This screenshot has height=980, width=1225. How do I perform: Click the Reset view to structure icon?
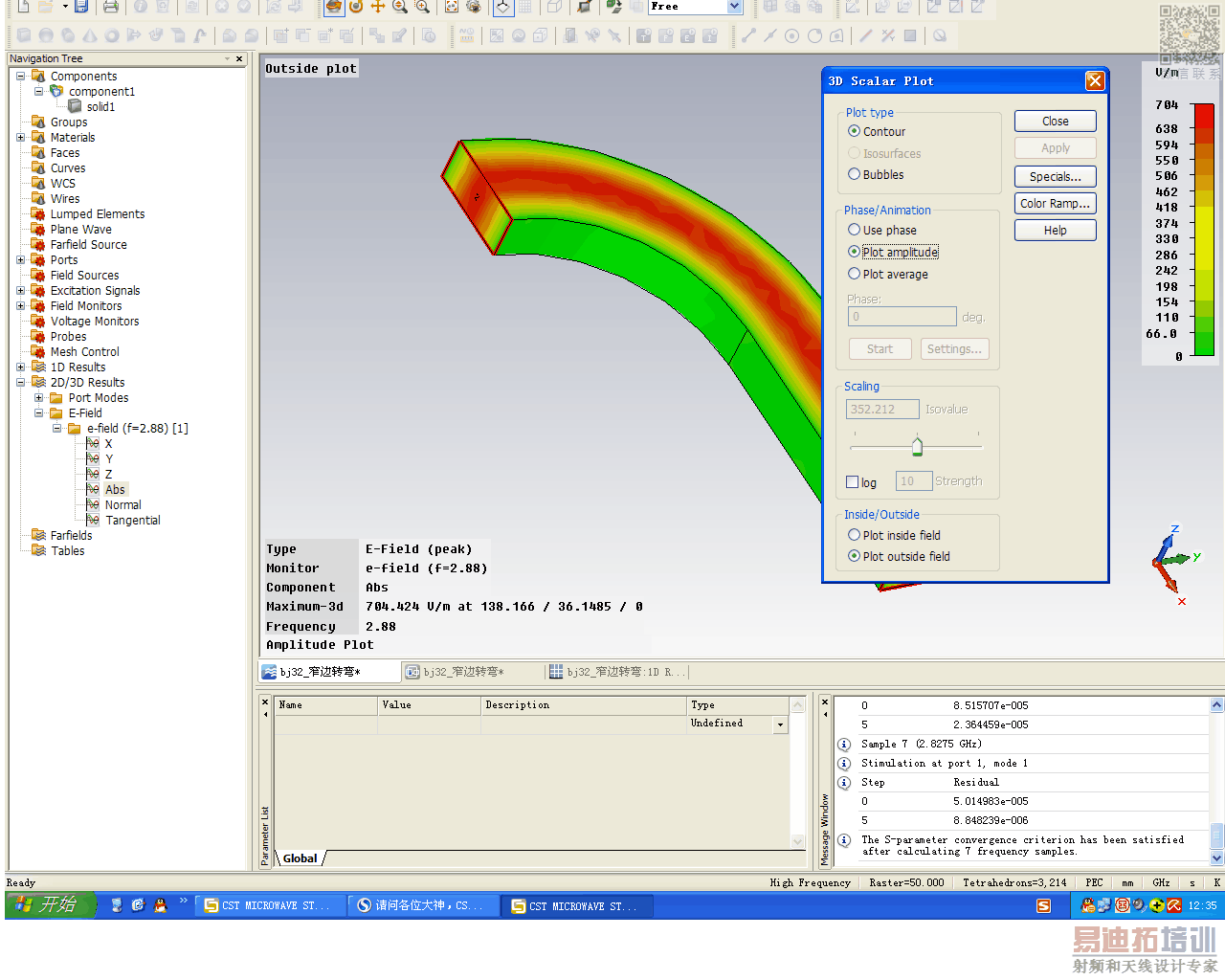tap(452, 7)
